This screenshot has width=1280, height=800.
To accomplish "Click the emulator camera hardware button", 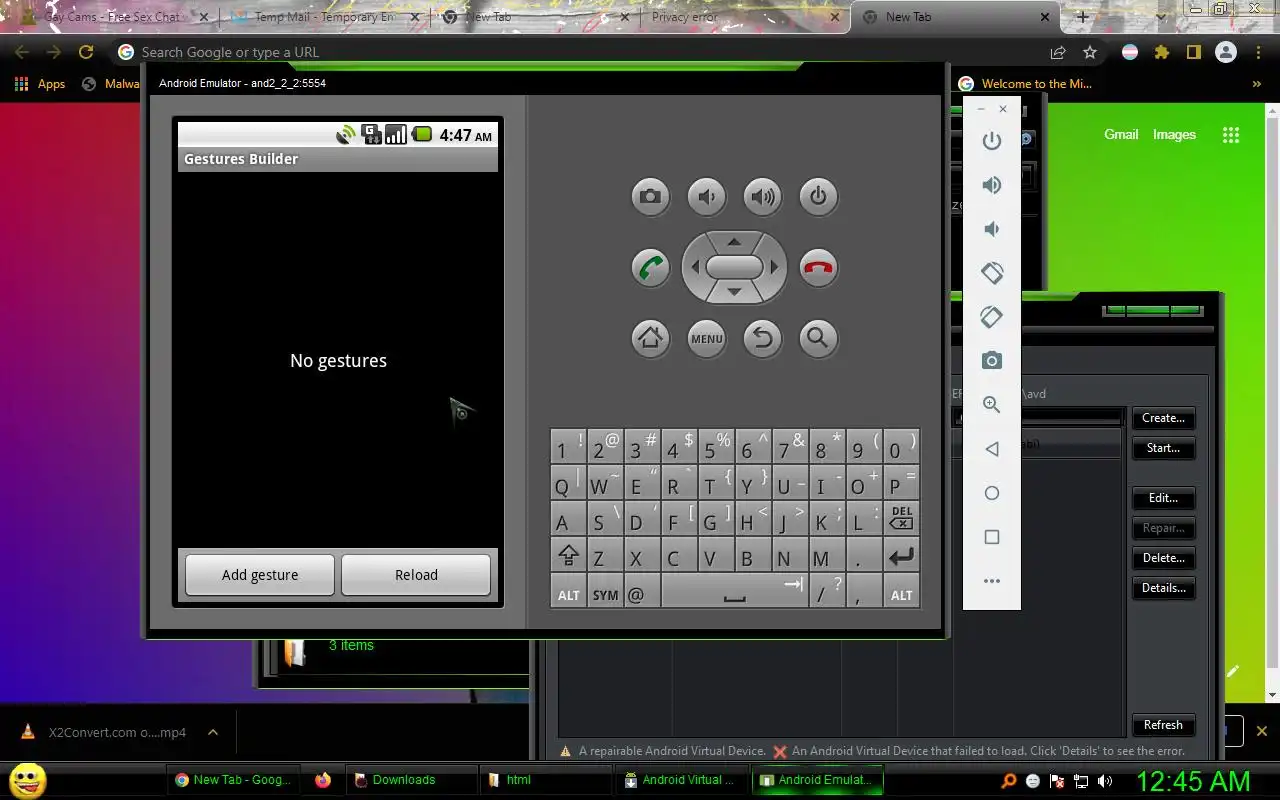I will tap(650, 196).
